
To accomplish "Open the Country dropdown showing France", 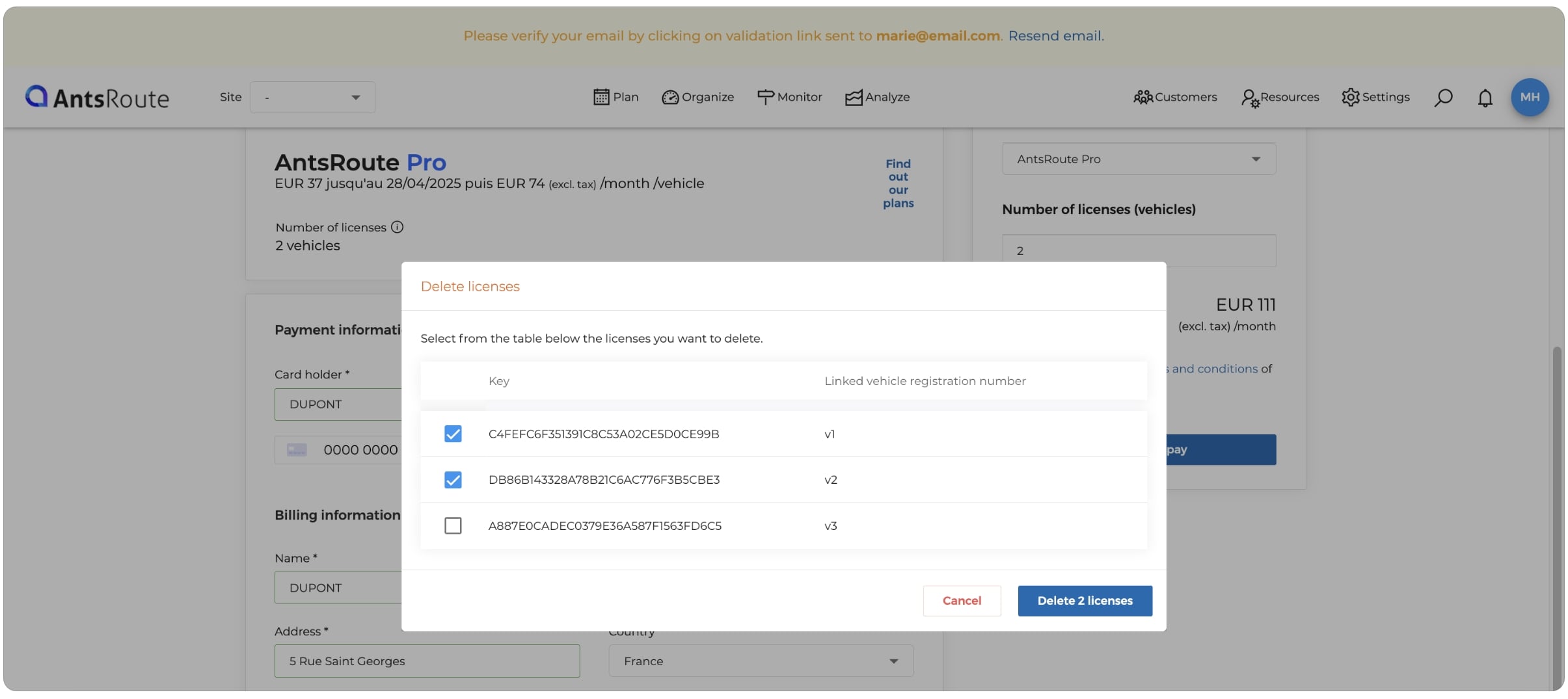I will (x=761, y=661).
